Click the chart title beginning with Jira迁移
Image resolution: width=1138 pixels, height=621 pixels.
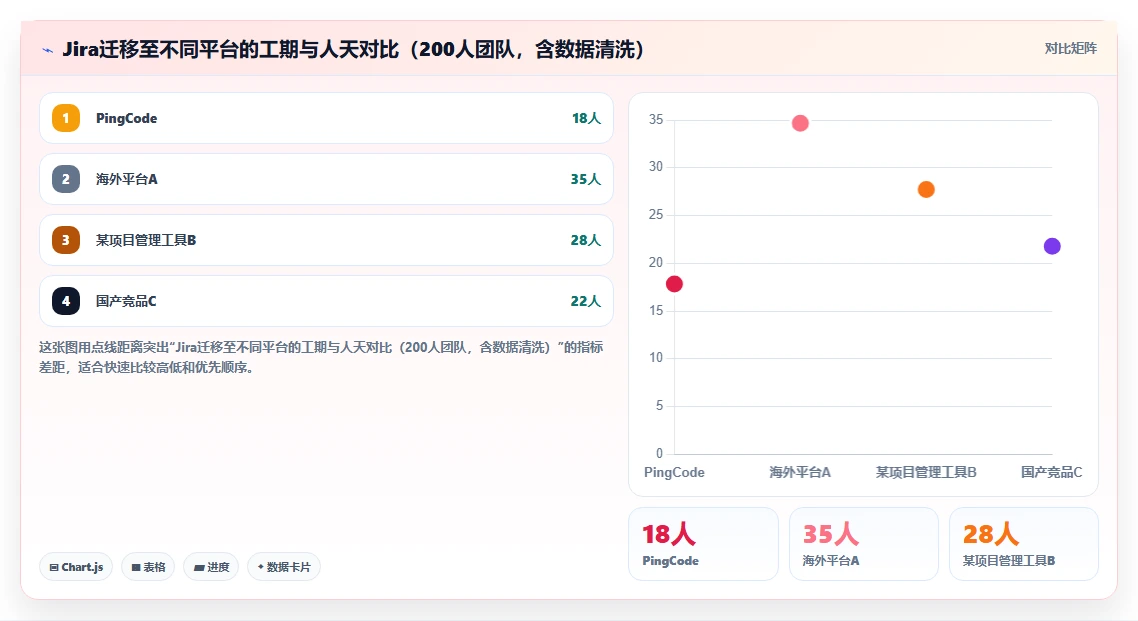353,49
